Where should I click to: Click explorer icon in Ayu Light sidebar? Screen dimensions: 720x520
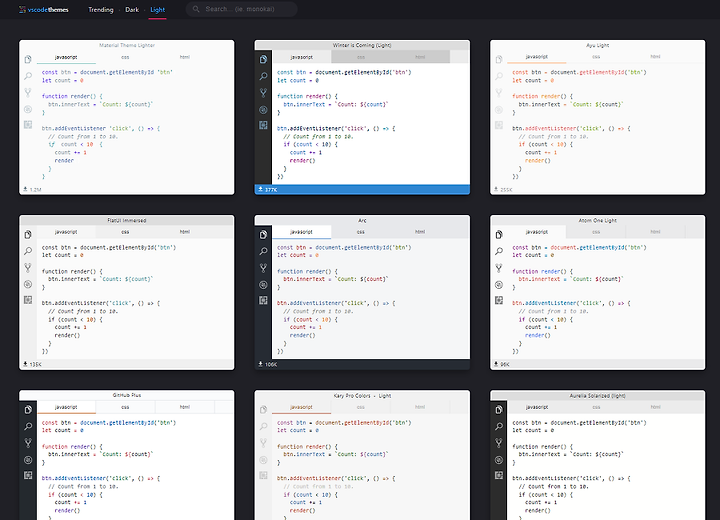click(499, 59)
